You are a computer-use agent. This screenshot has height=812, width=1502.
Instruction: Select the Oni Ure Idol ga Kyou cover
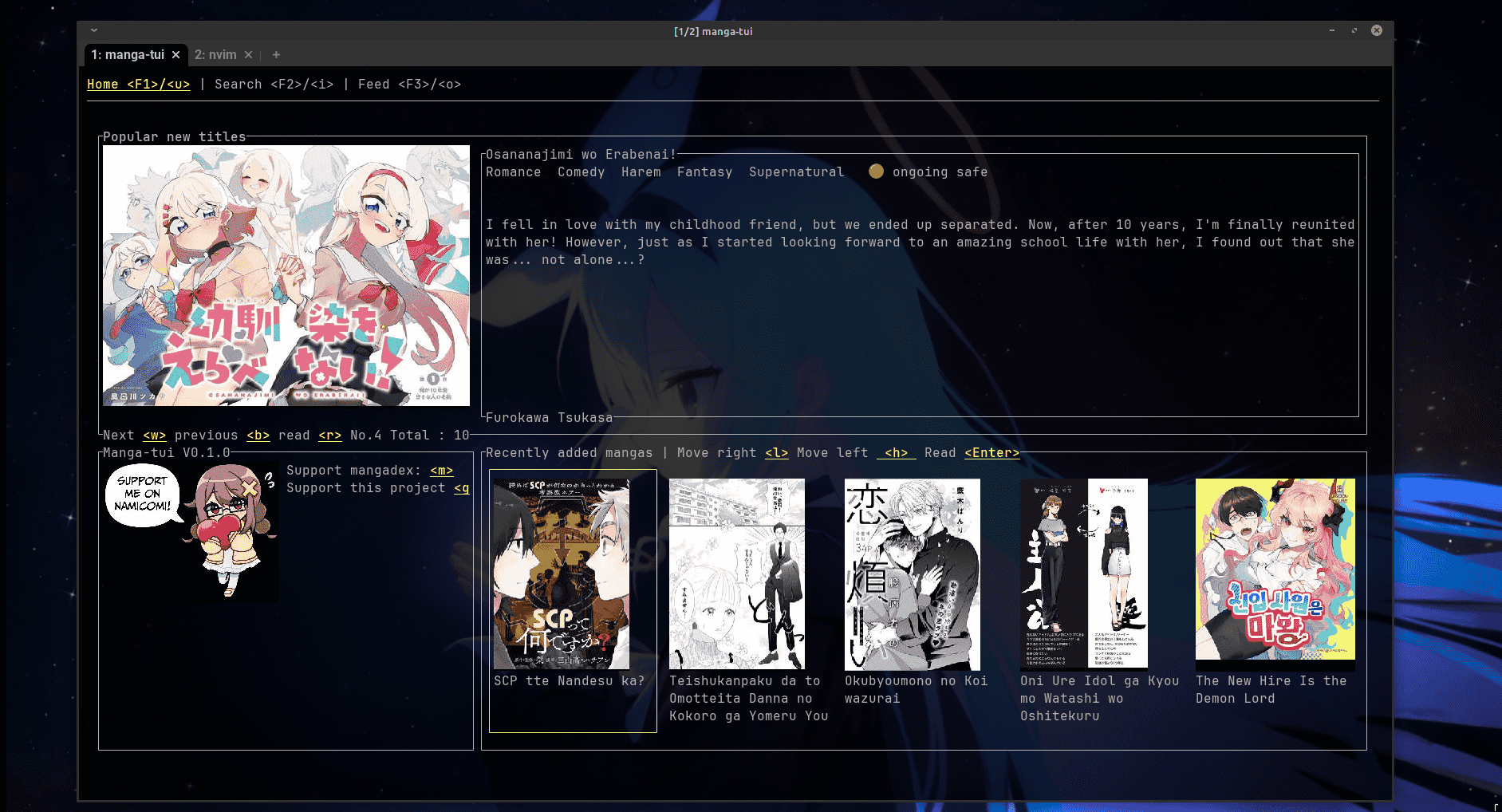[1084, 574]
